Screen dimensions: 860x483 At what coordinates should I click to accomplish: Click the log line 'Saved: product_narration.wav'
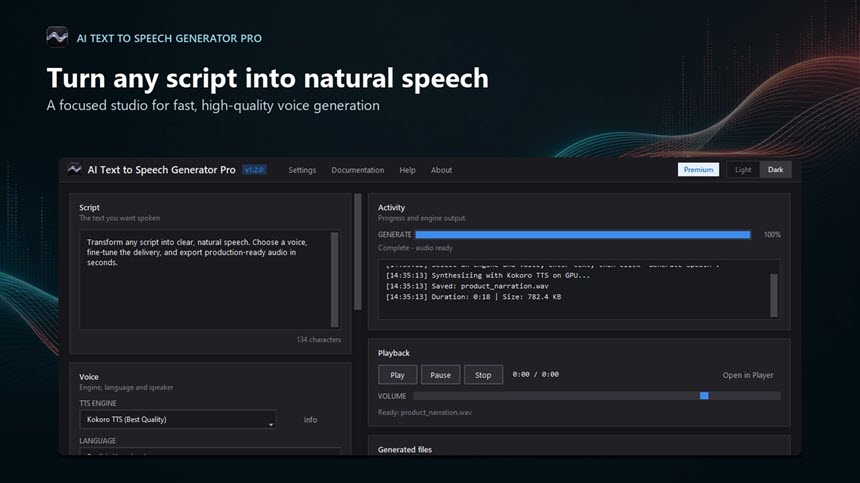[x=467, y=286]
